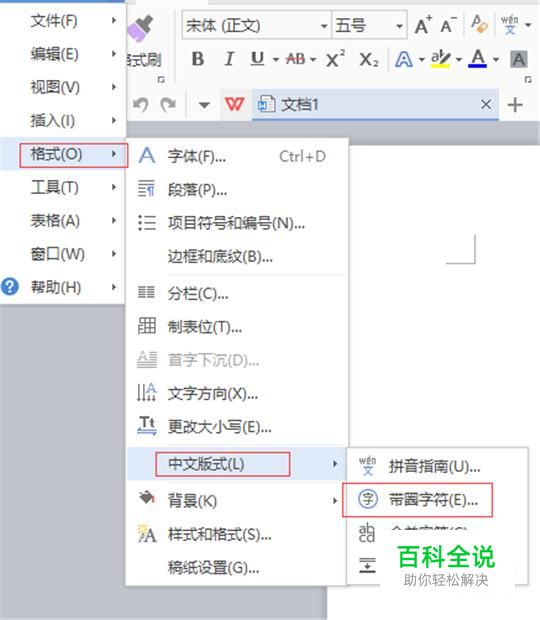Viewport: 540px width, 620px height.
Task: Open 背景(K) submenu
Action: [237, 501]
